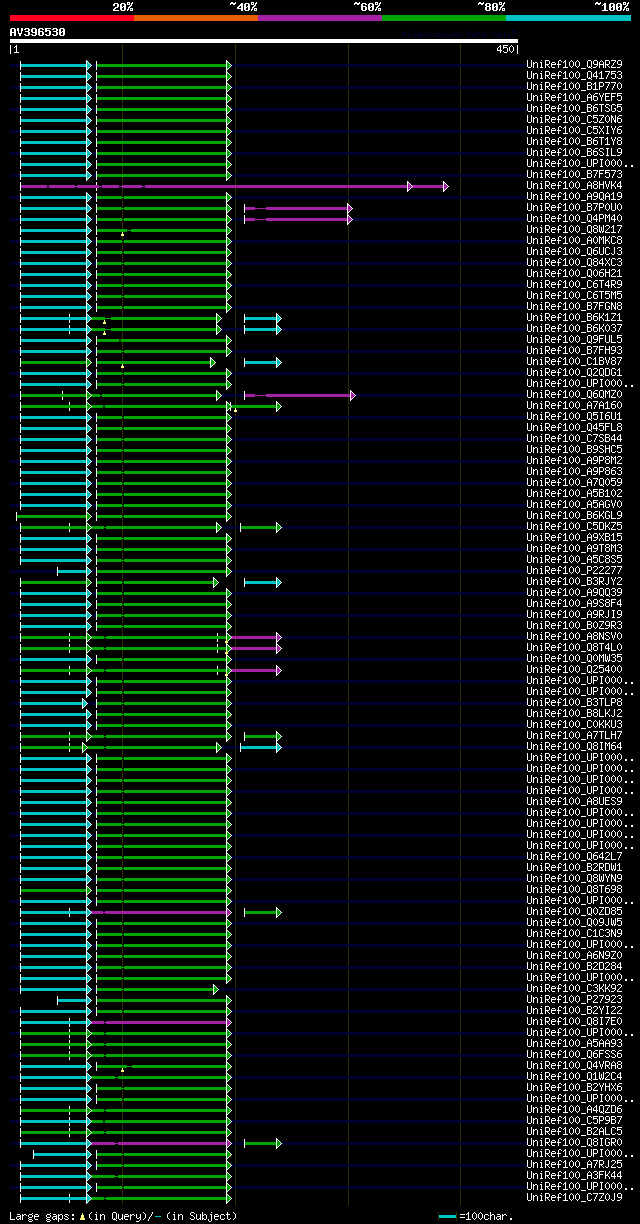This screenshot has height=1224, width=640.
Task: Click hit label UniRef100_B7F573
Action: (x=574, y=175)
